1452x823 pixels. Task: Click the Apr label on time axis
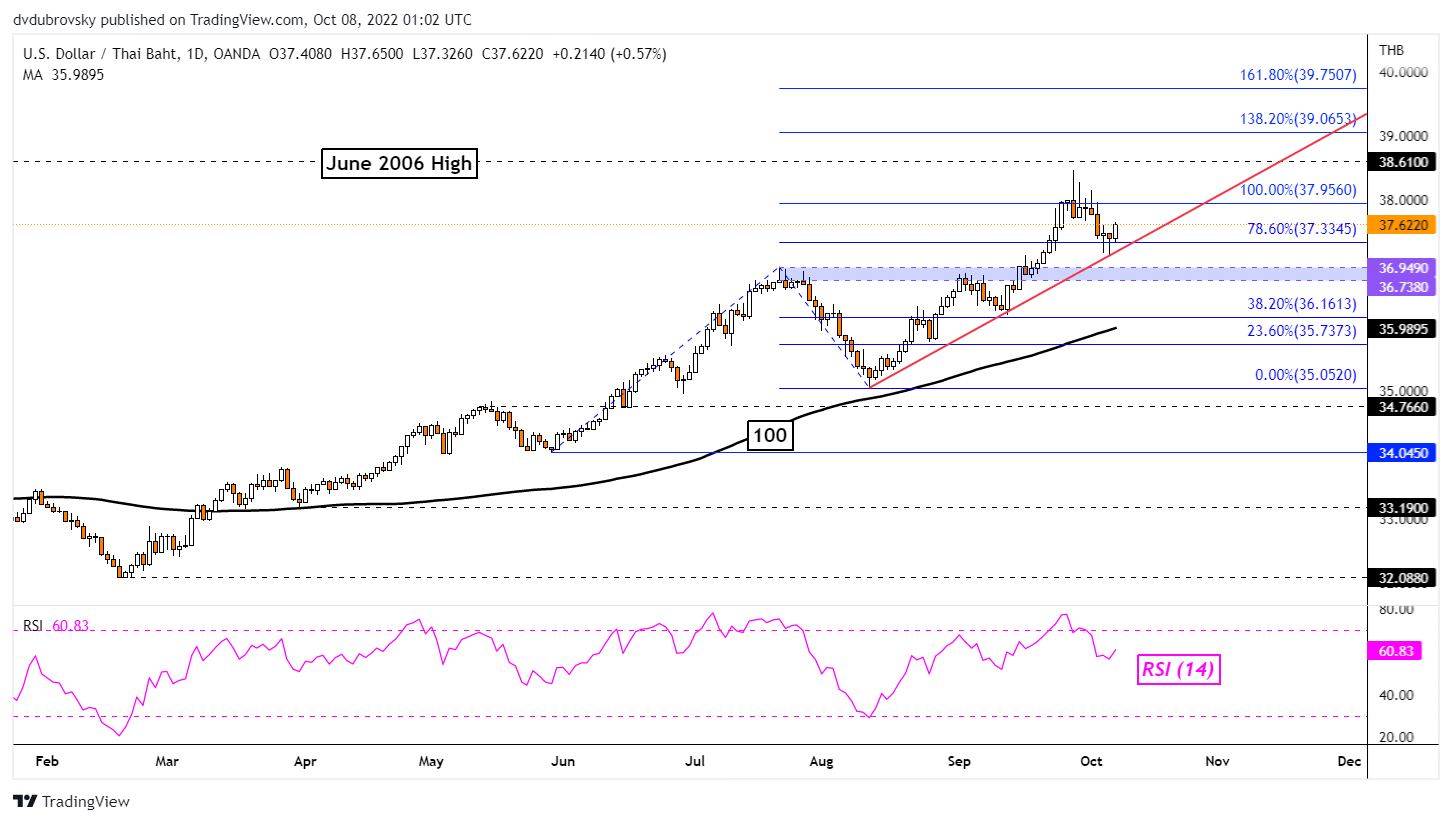click(x=304, y=761)
